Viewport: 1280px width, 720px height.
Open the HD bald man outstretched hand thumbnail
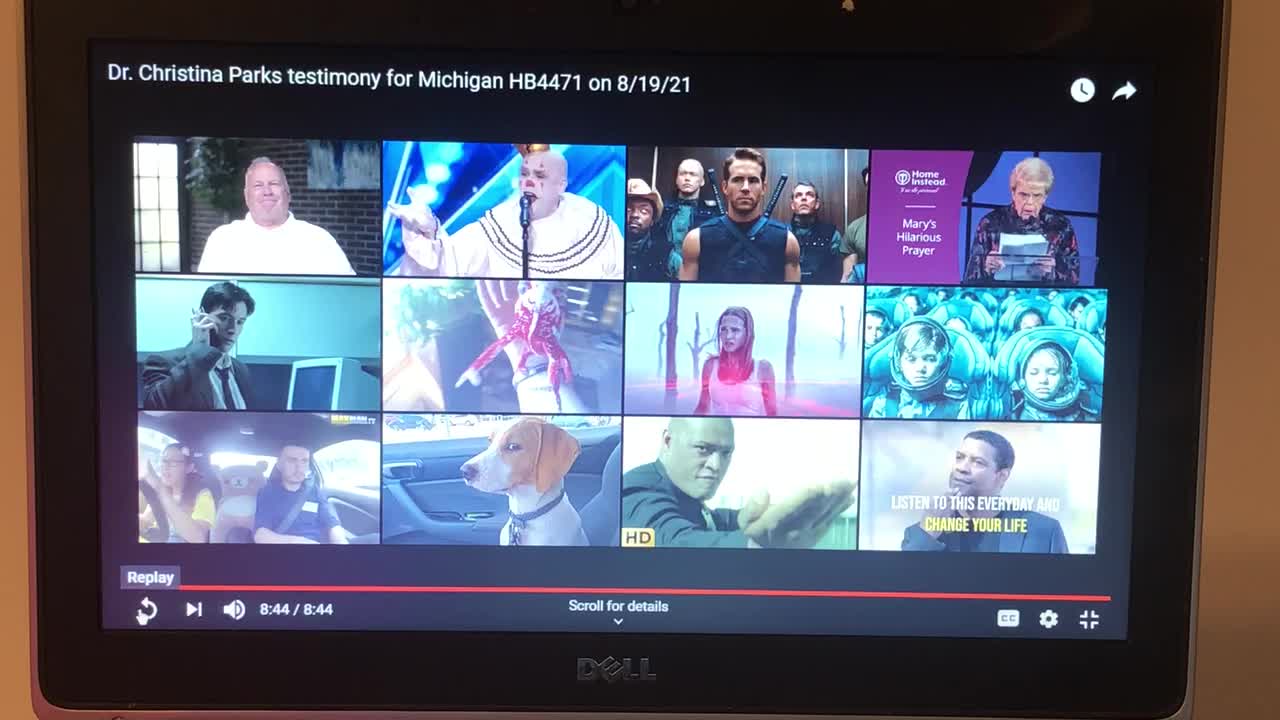point(740,483)
